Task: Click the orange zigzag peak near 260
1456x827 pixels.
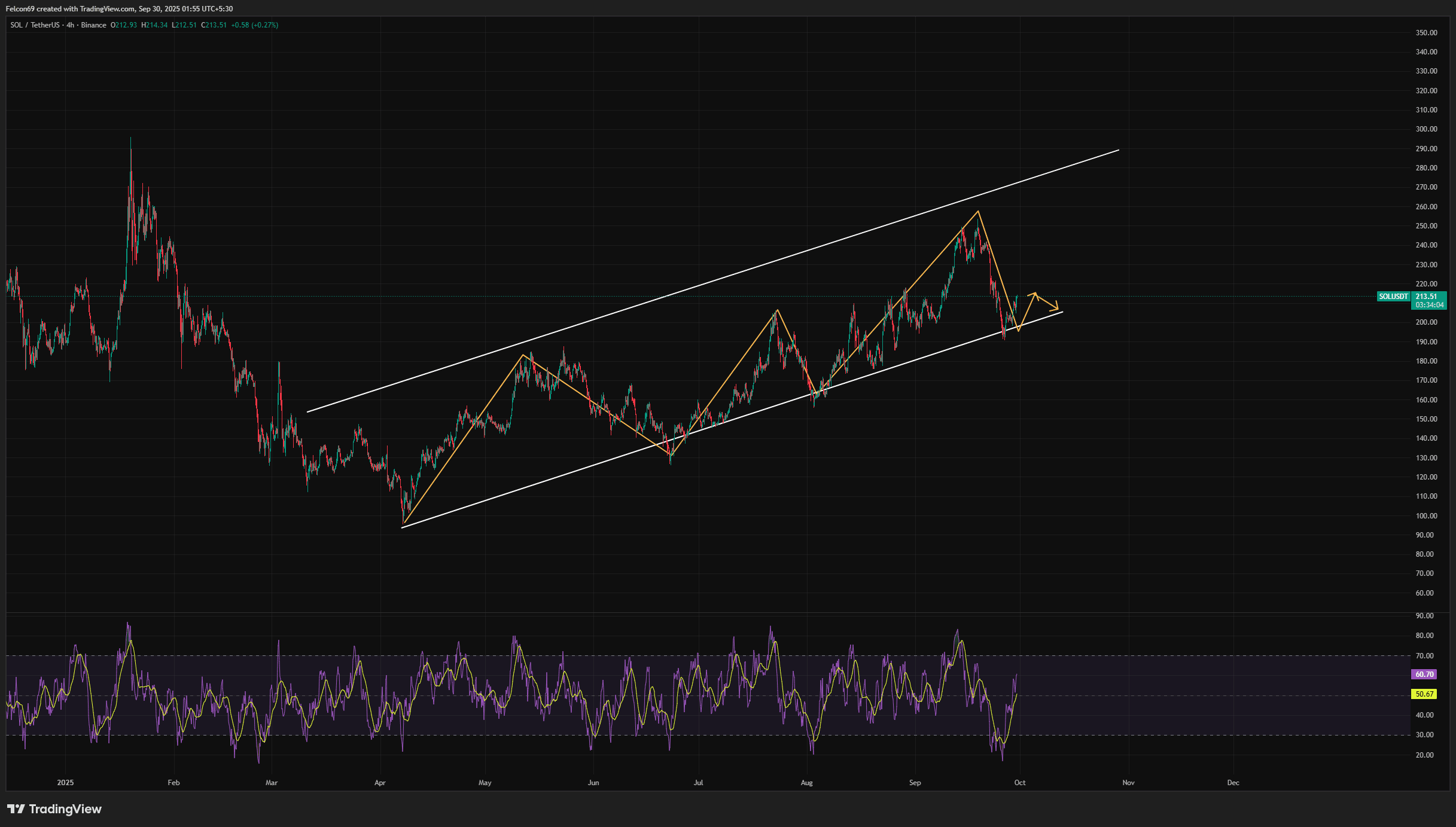Action: click(978, 211)
